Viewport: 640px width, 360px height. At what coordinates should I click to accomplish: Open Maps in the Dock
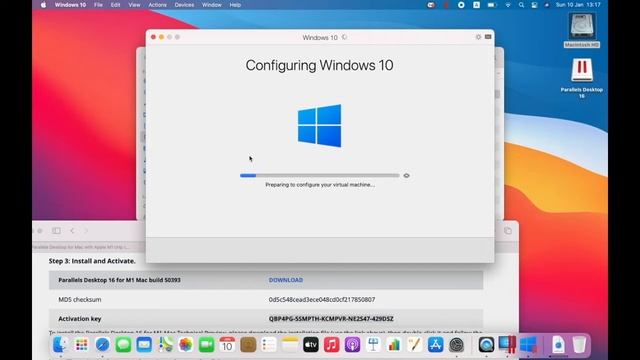click(165, 345)
